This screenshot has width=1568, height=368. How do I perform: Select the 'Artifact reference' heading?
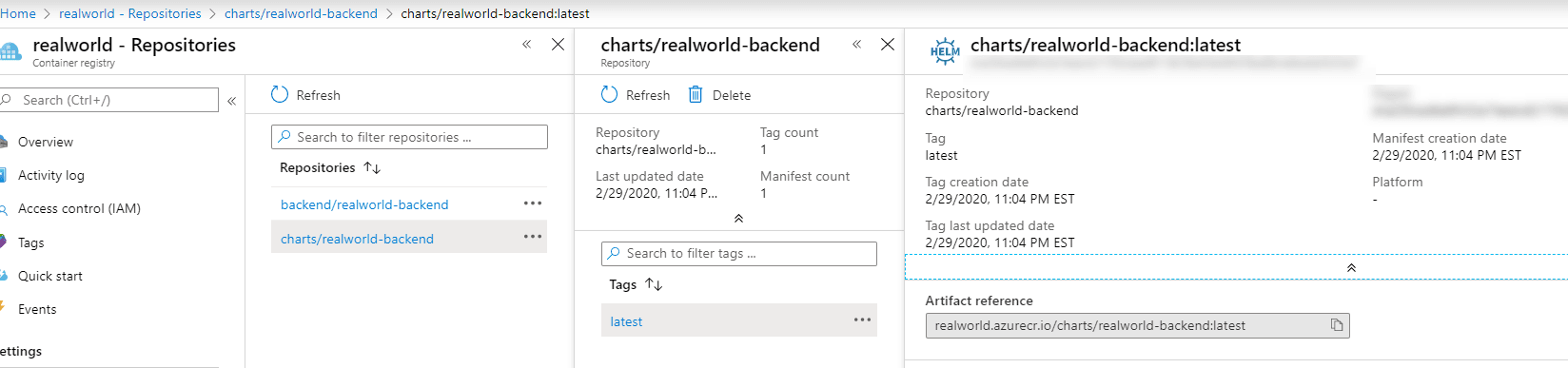(x=979, y=300)
